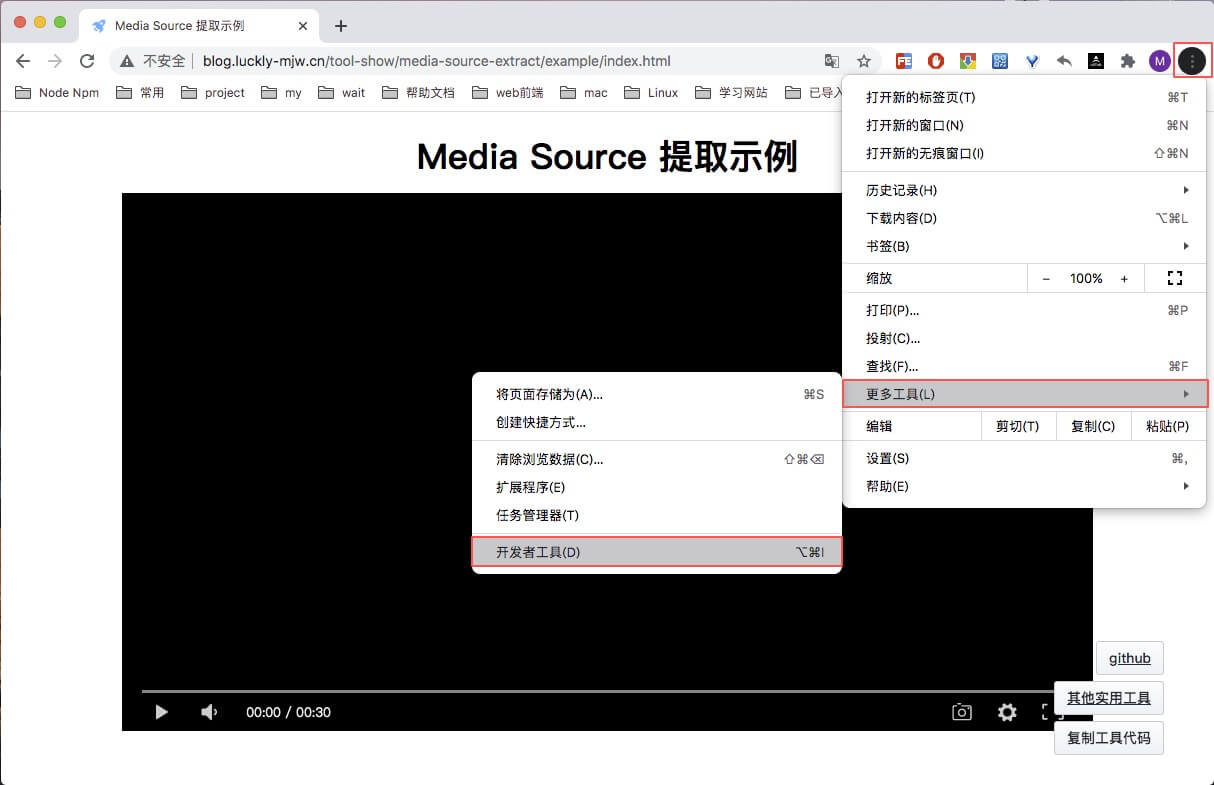Image resolution: width=1214 pixels, height=785 pixels.
Task: Choose 清除浏览数据(C)... in the submenu
Action: (x=657, y=459)
